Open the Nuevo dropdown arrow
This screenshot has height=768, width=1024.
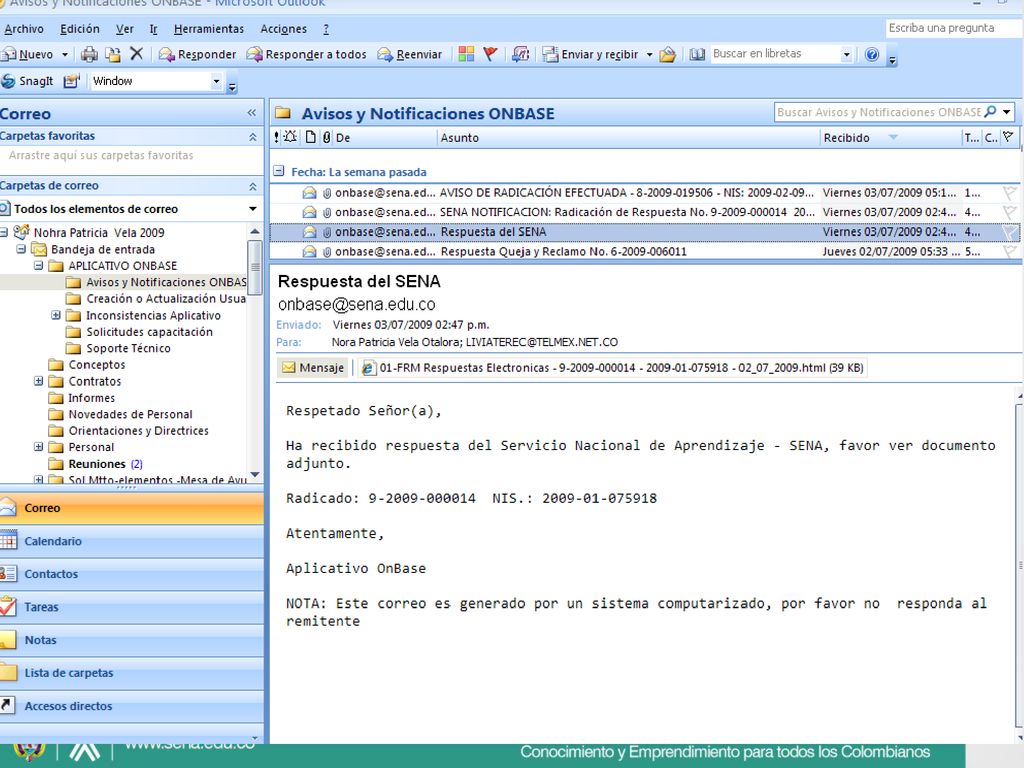click(x=65, y=54)
